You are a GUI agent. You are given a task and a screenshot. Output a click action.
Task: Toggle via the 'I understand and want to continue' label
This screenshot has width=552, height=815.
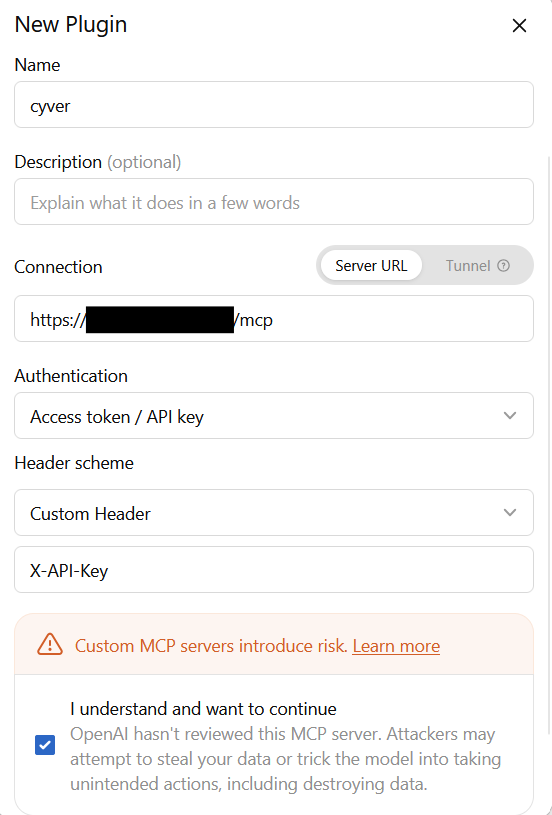point(203,709)
